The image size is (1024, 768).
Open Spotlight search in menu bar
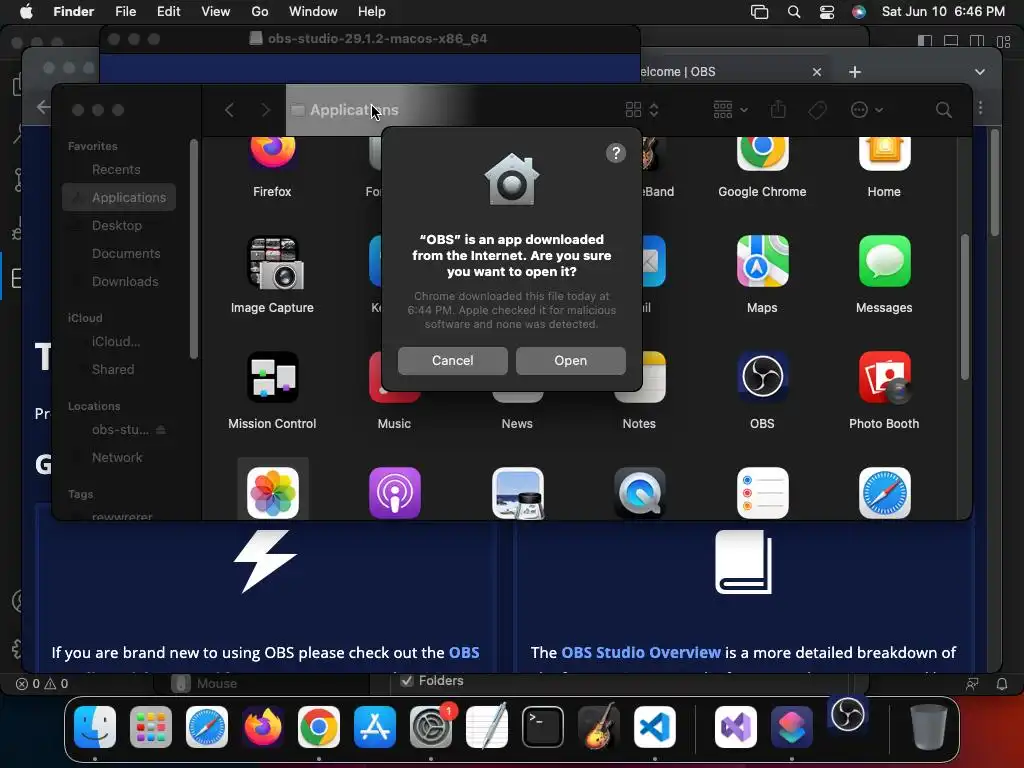point(793,12)
